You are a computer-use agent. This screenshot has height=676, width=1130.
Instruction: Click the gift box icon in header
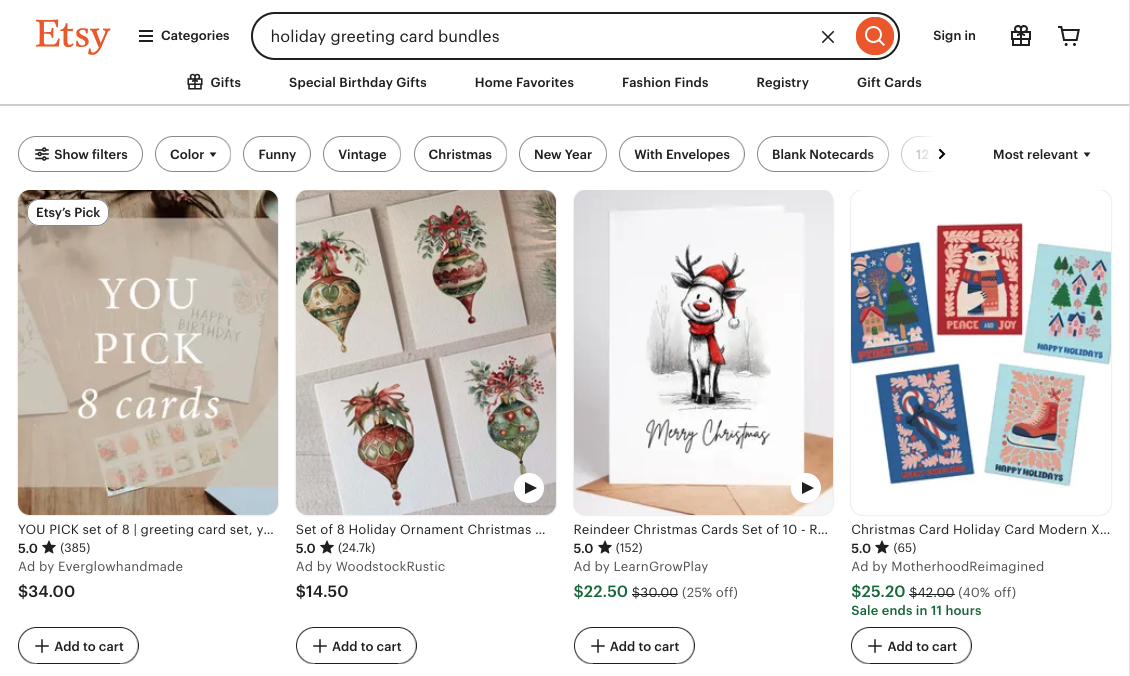coord(1020,36)
